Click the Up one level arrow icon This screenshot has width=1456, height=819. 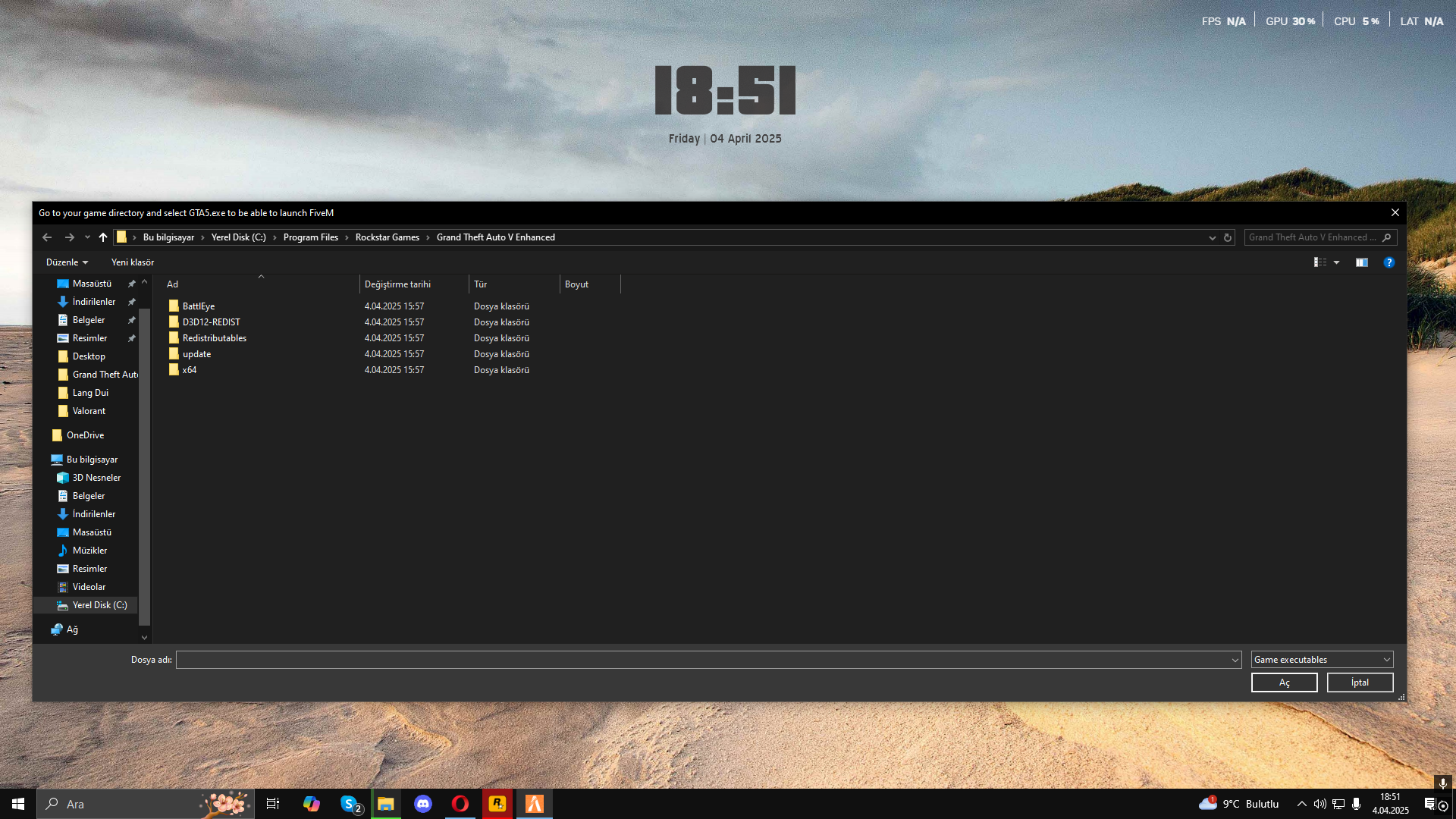tap(103, 237)
